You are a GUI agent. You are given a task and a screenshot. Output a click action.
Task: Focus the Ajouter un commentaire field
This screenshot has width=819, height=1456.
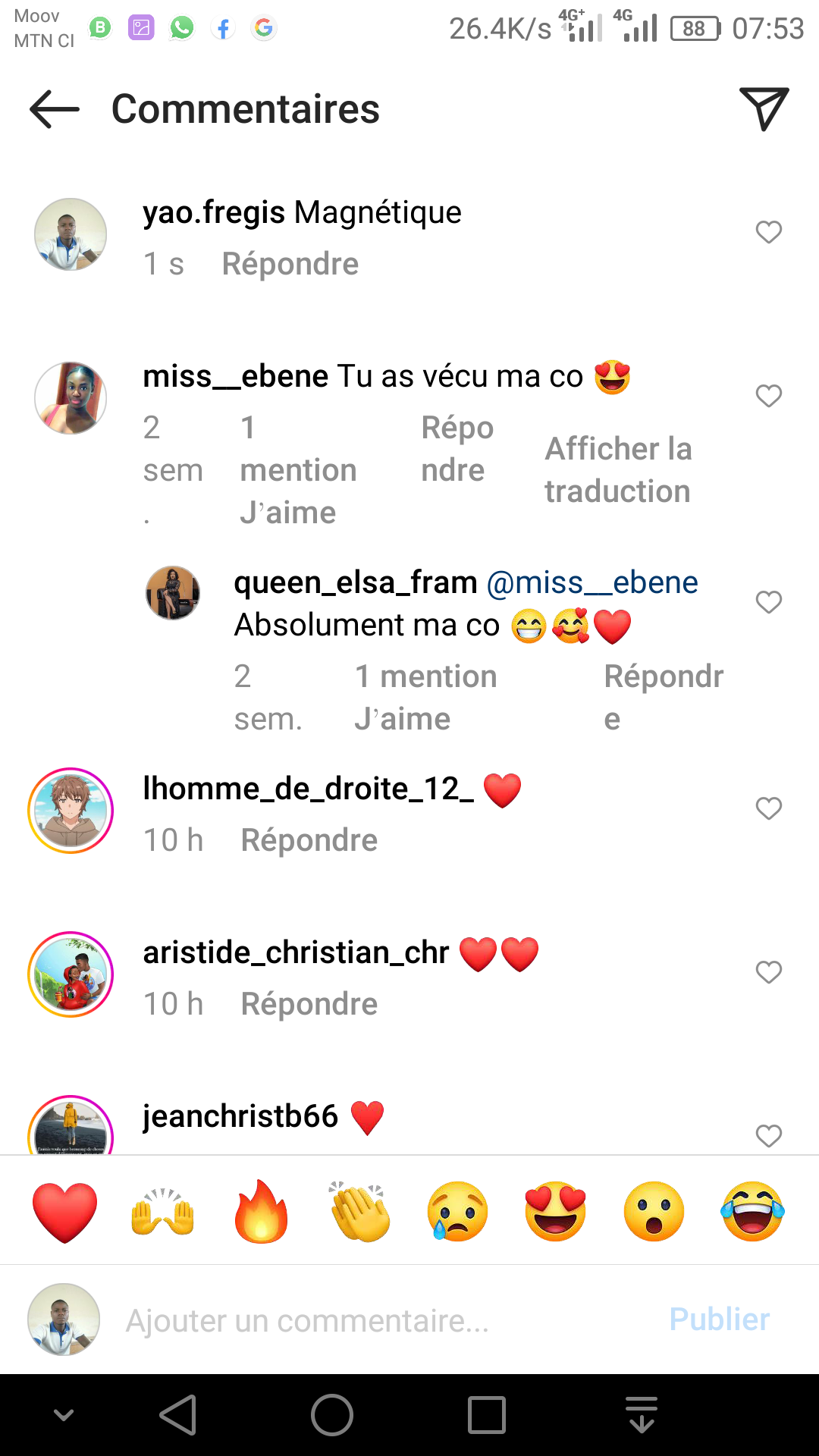pos(379,1320)
